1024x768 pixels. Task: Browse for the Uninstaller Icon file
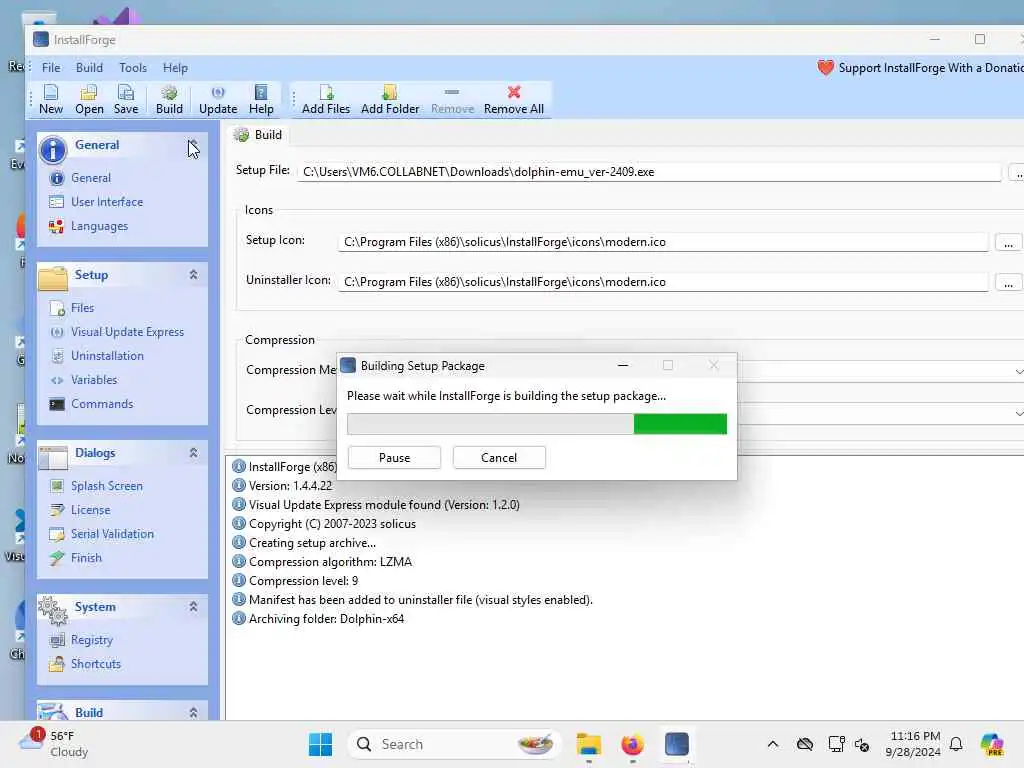pyautogui.click(x=1008, y=283)
